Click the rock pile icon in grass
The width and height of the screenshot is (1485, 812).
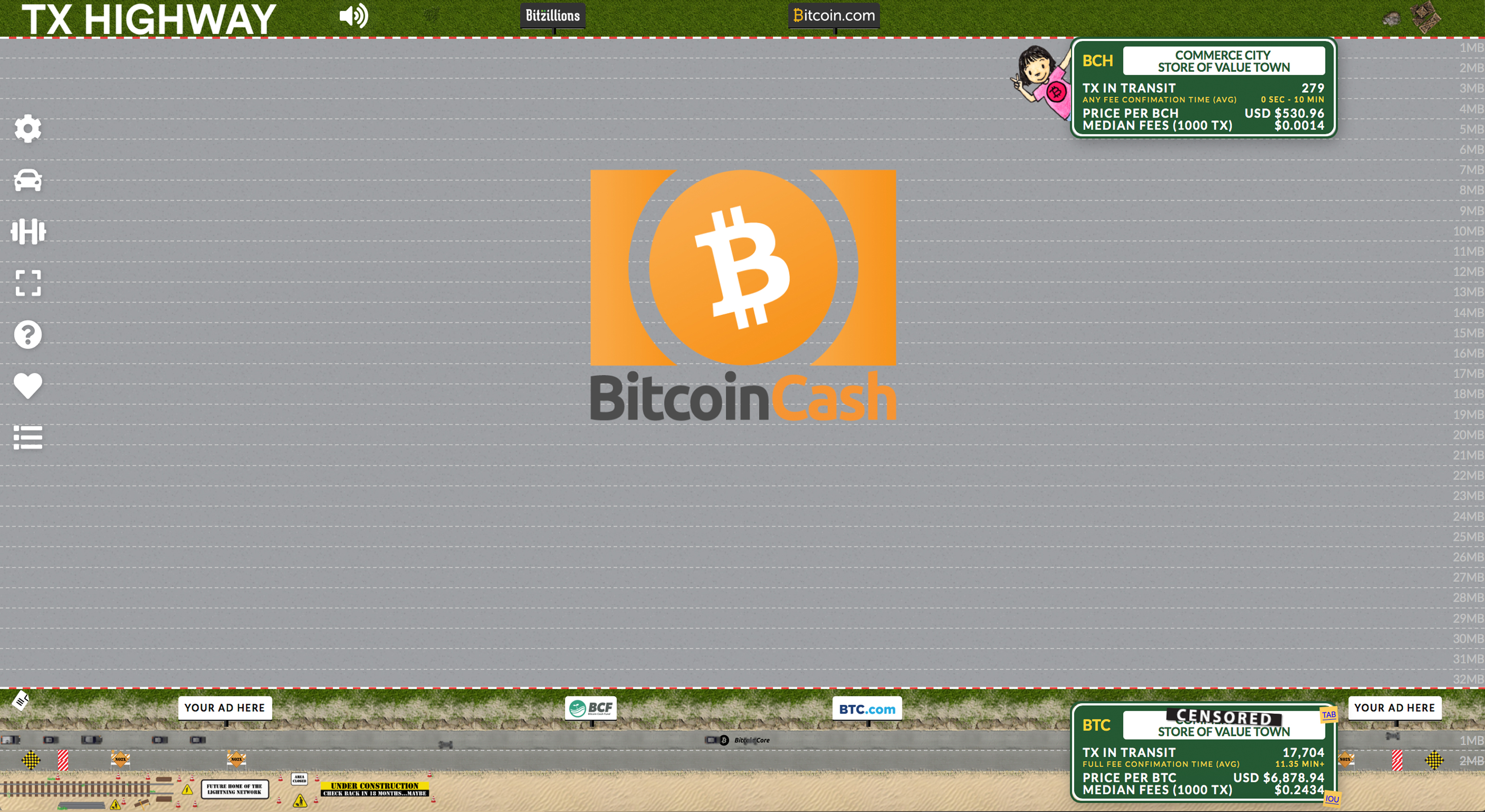point(1391,19)
